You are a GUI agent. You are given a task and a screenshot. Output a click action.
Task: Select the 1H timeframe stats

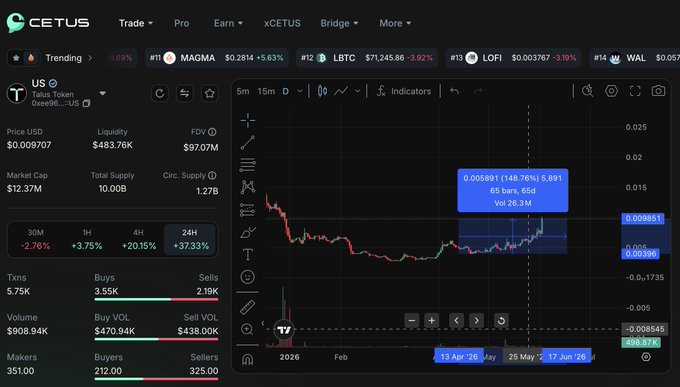pos(87,239)
